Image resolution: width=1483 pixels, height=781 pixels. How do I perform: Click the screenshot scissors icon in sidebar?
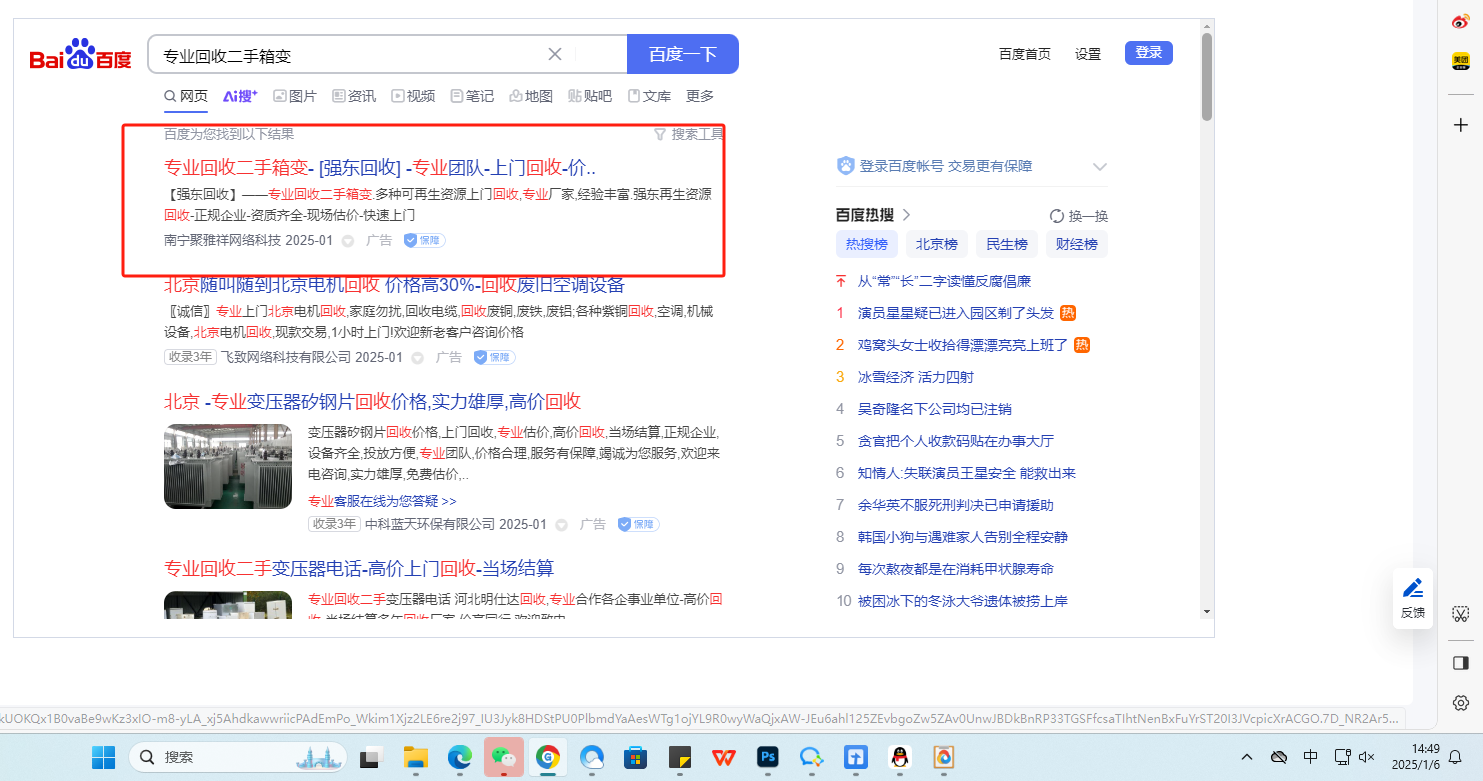click(1460, 613)
